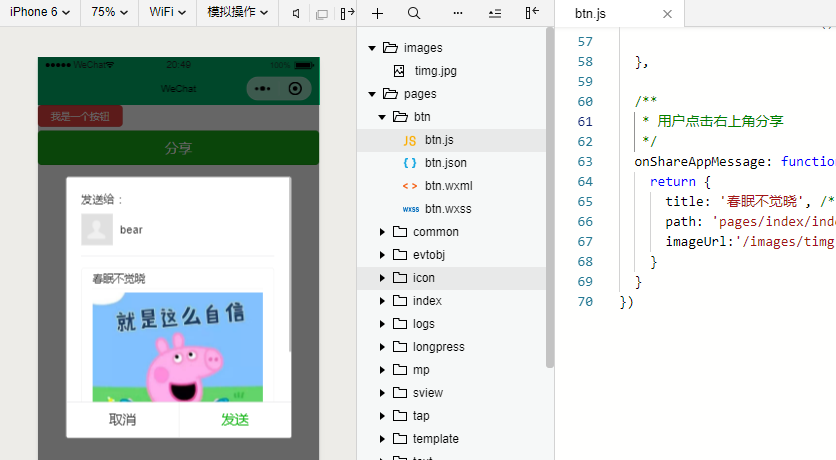Open the 75% zoom dropdown
The image size is (836, 460).
109,12
